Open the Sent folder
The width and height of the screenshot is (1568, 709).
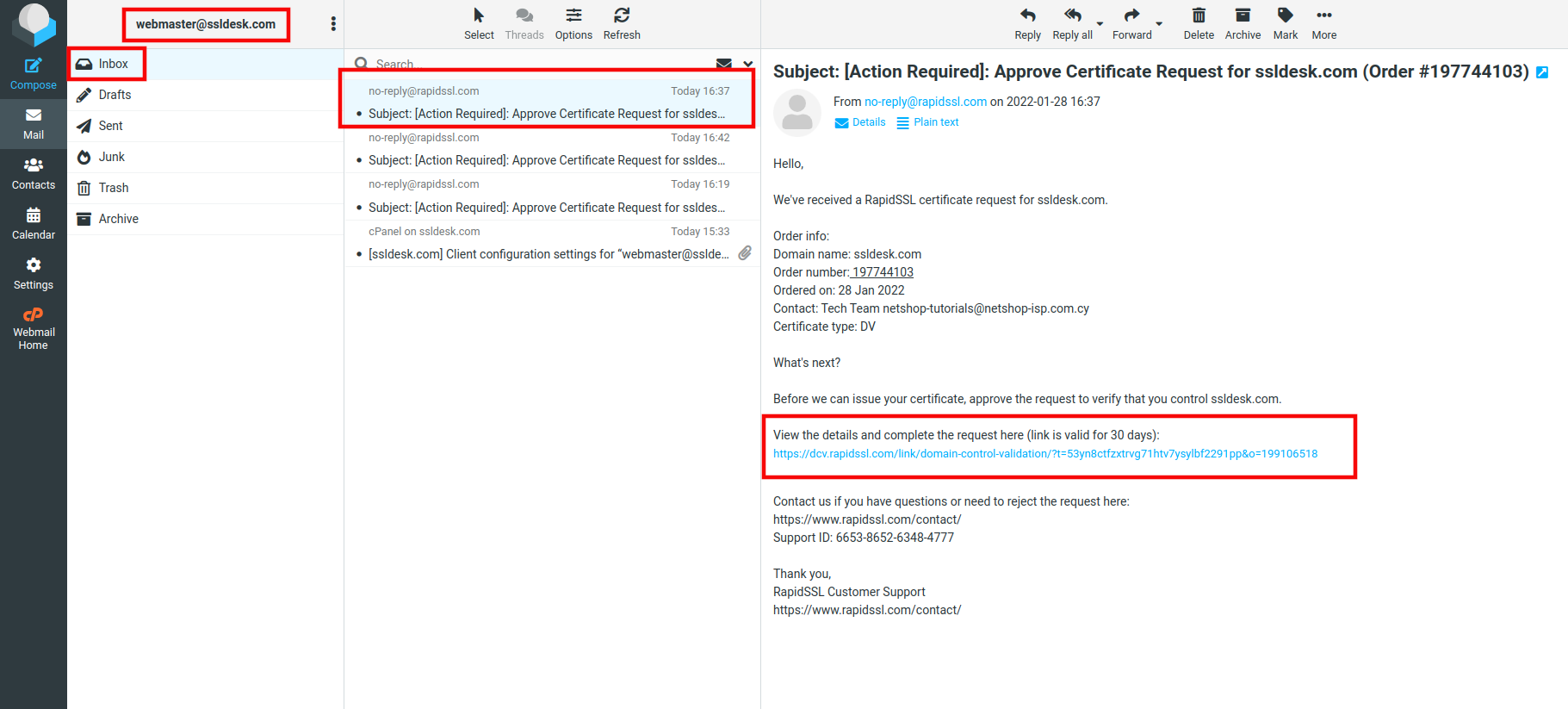point(205,126)
